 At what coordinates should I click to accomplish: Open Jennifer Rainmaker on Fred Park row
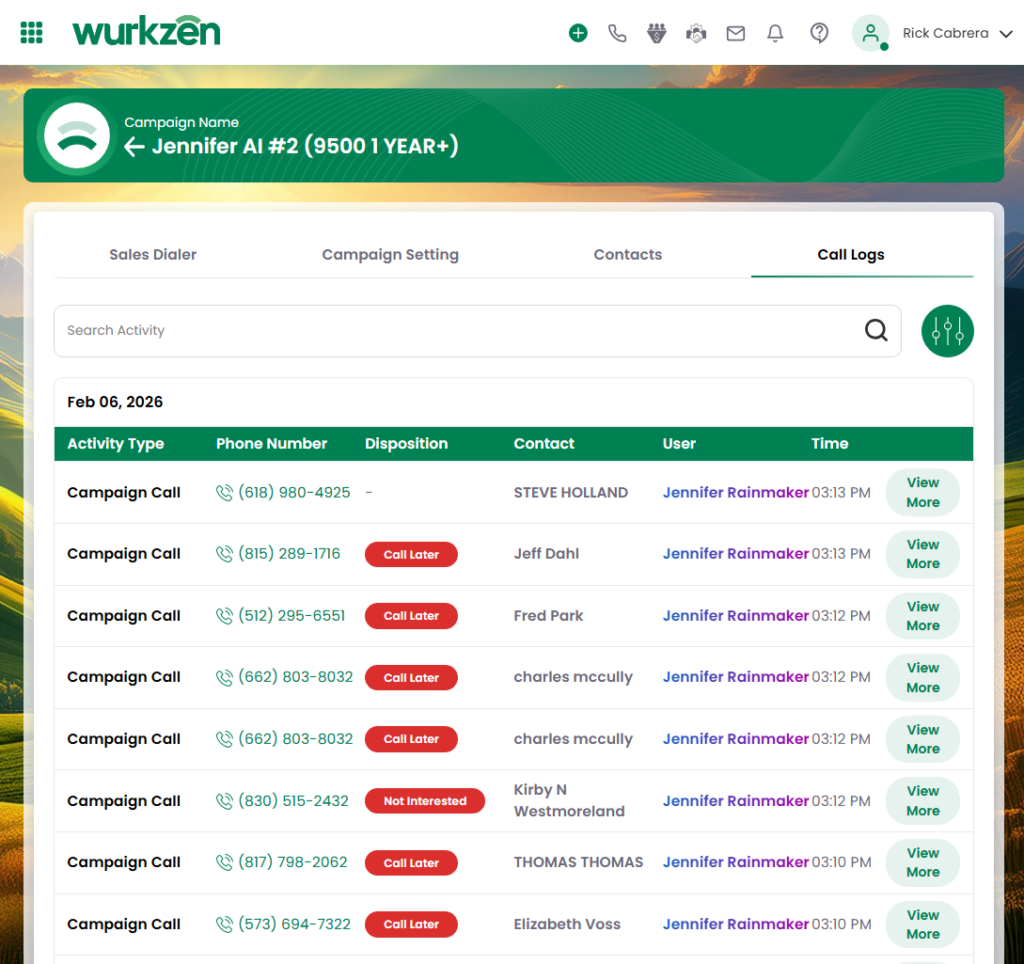[735, 616]
